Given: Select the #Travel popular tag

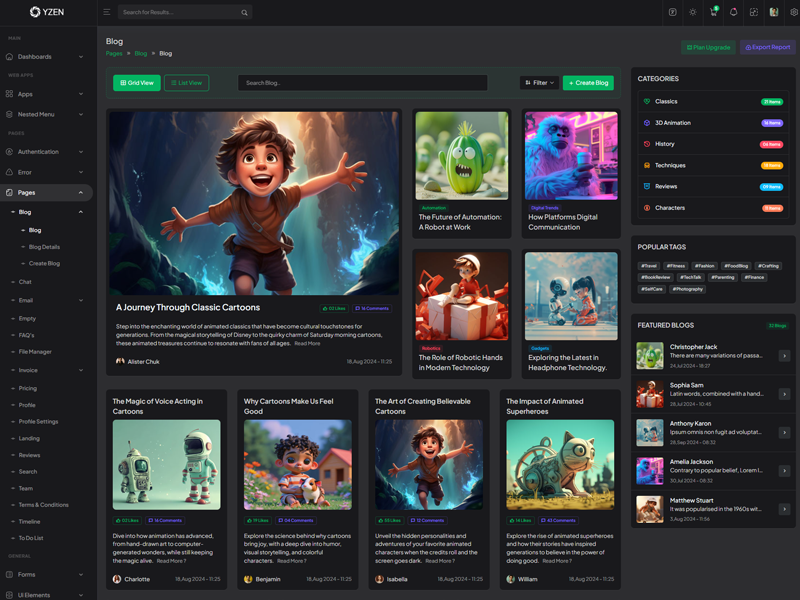Looking at the screenshot, I should pos(650,266).
